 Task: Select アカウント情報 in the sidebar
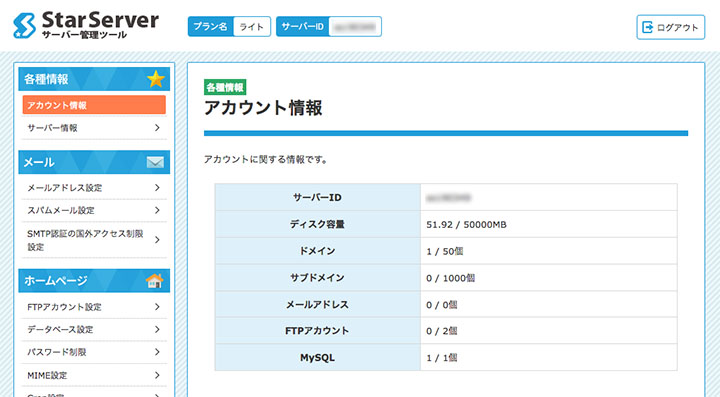click(94, 105)
